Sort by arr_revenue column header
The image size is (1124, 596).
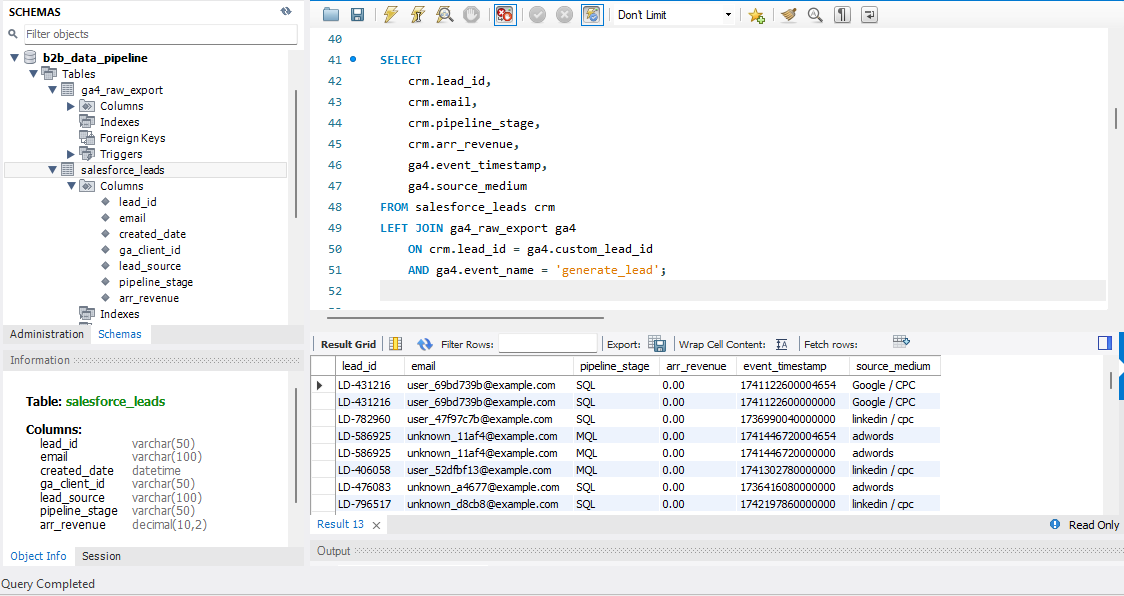click(x=696, y=366)
